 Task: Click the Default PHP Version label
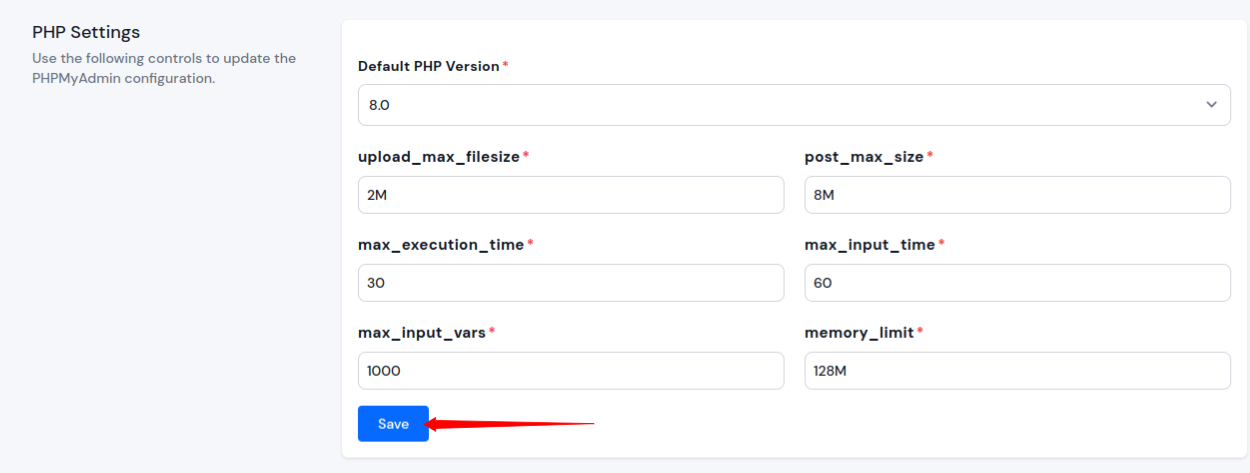tap(429, 66)
